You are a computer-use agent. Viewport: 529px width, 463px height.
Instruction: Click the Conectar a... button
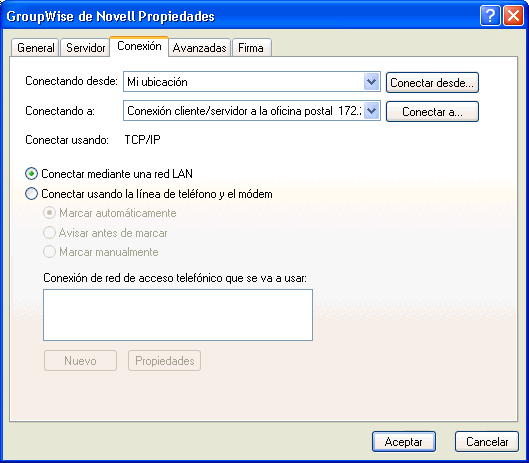432,112
